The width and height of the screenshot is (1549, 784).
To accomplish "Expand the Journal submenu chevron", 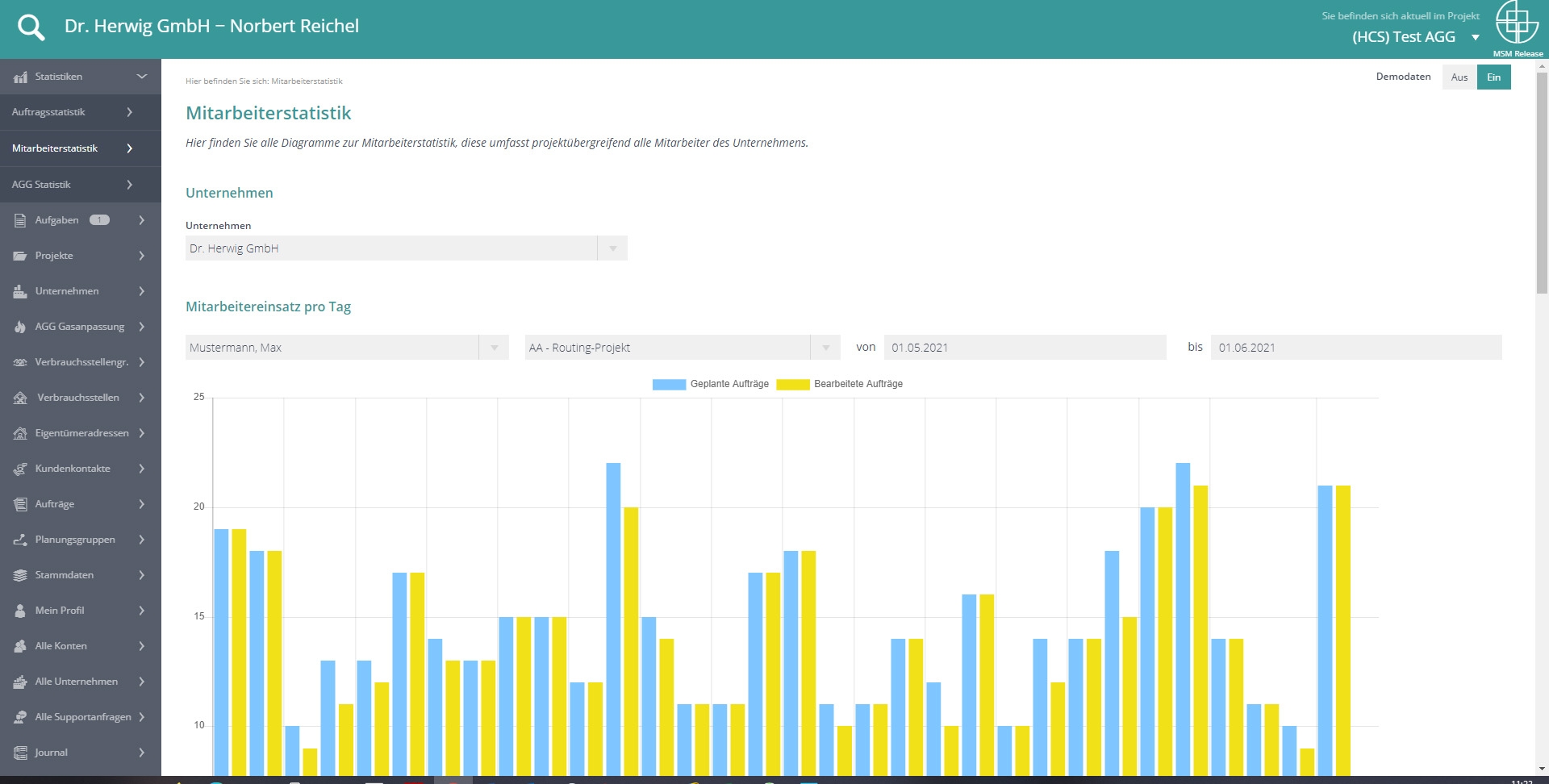I will click(142, 753).
